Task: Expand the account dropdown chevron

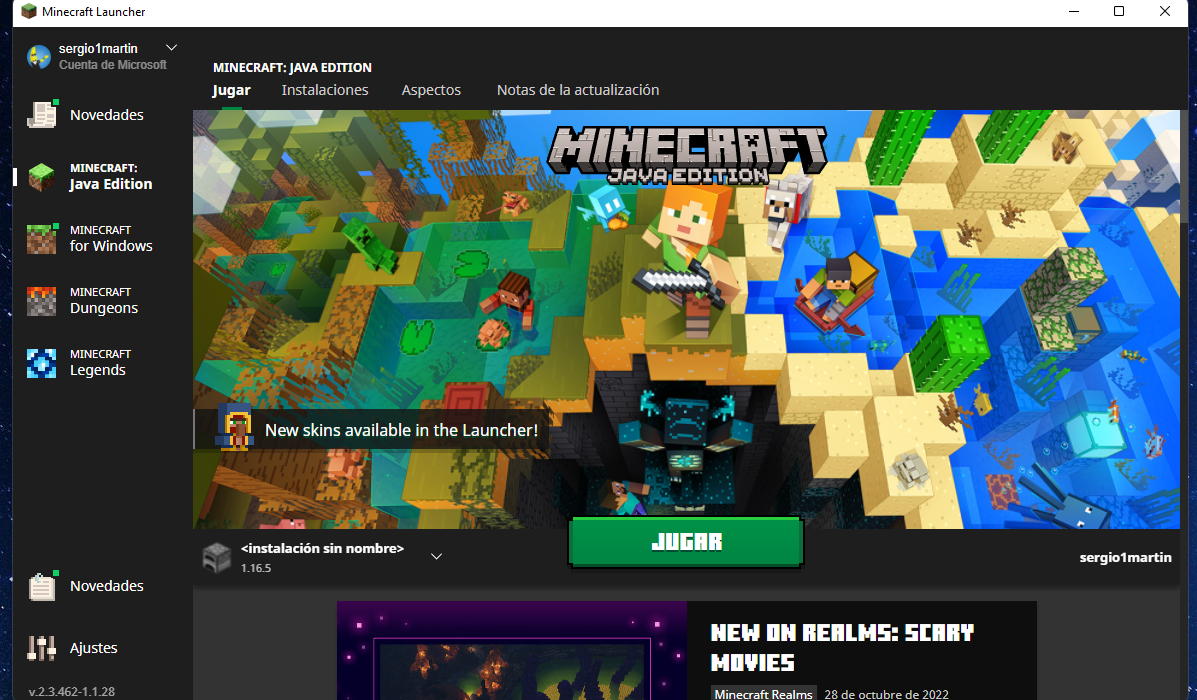Action: (172, 47)
